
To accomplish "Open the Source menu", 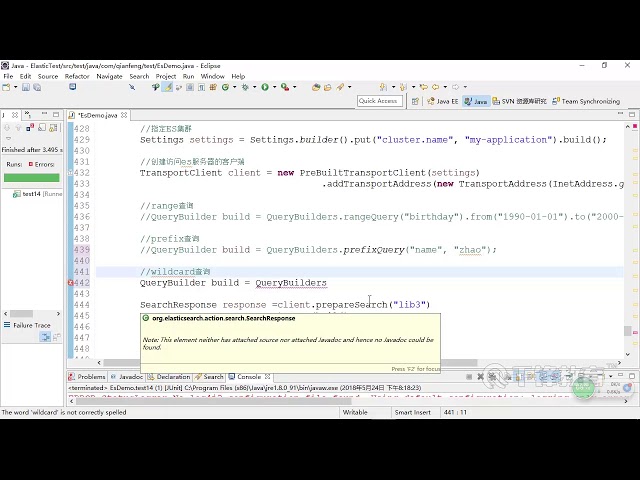I will click(x=48, y=76).
